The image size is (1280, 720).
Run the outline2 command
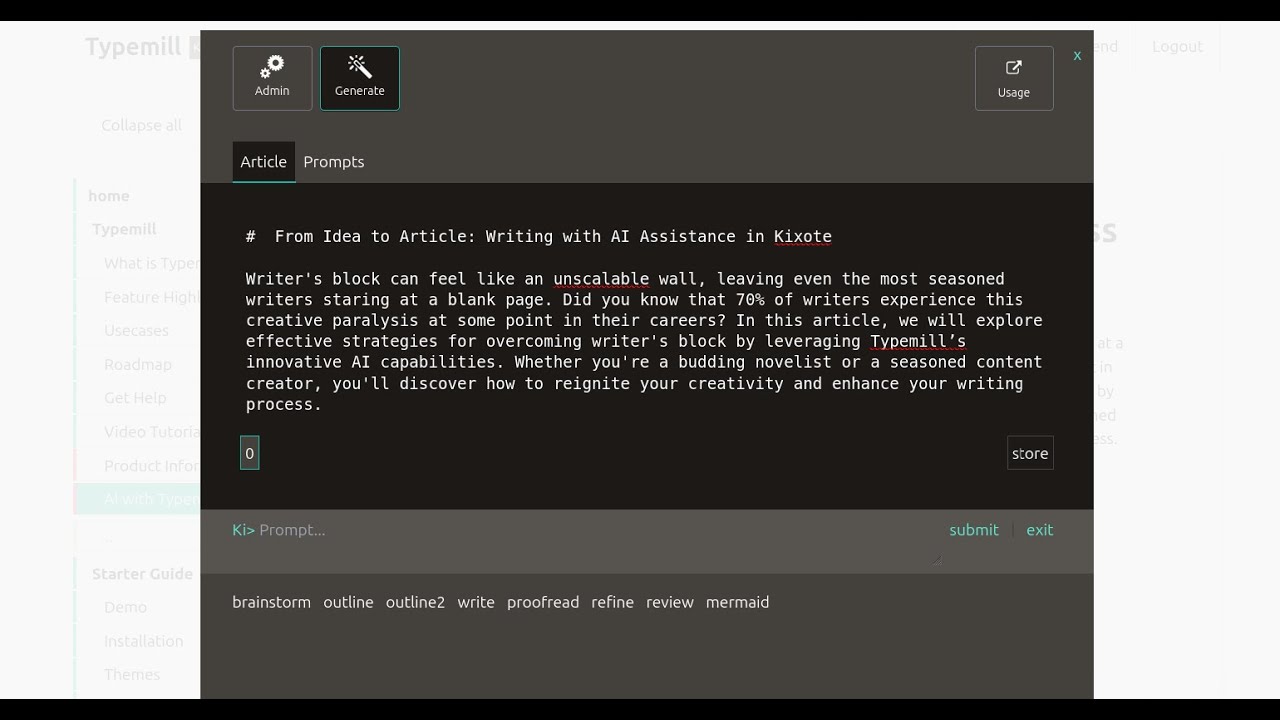pyautogui.click(x=415, y=602)
